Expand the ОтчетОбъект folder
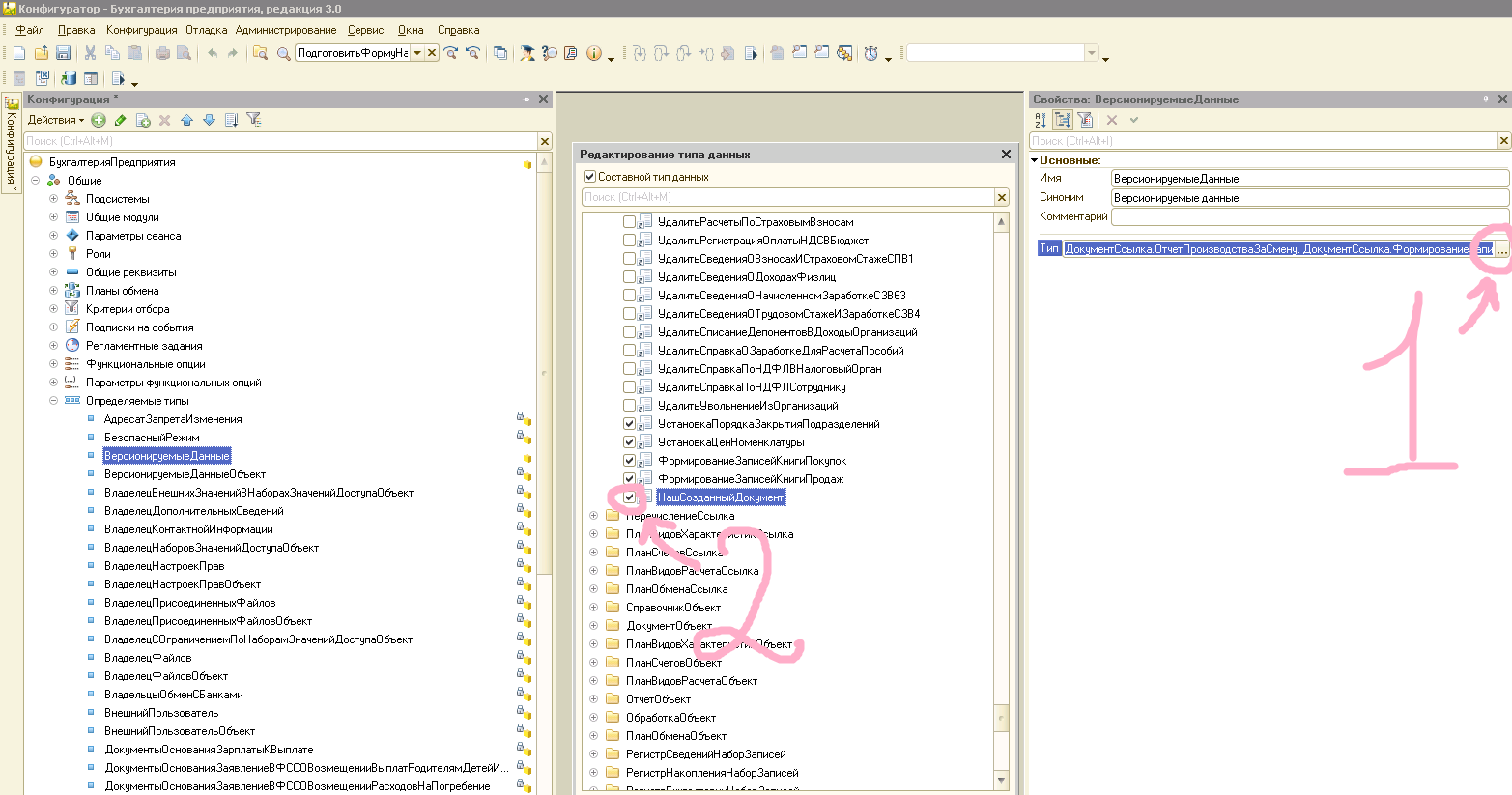Viewport: 1512px width, 795px height. point(593,699)
